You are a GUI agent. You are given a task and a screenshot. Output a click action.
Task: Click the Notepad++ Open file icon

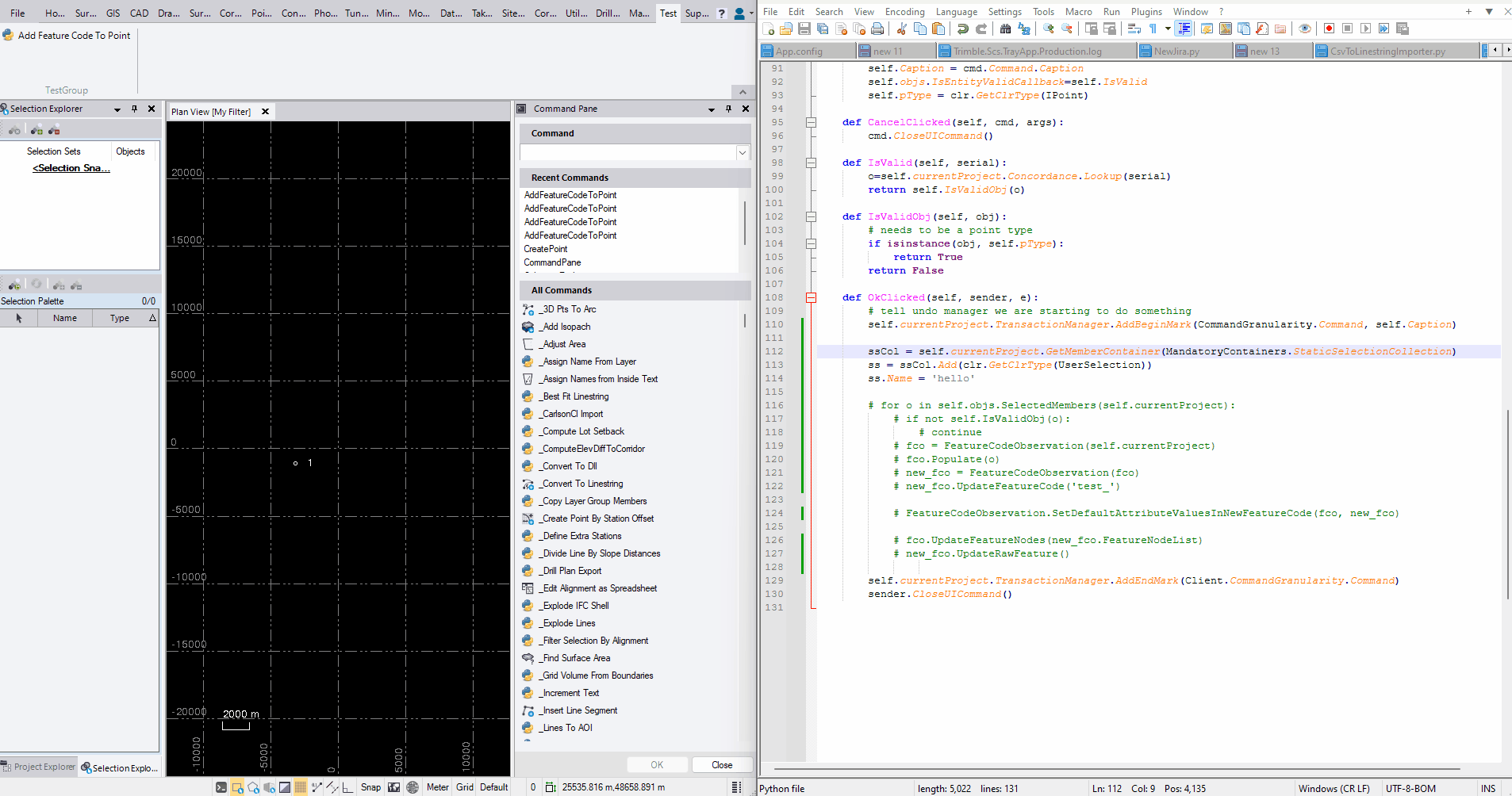[786, 29]
